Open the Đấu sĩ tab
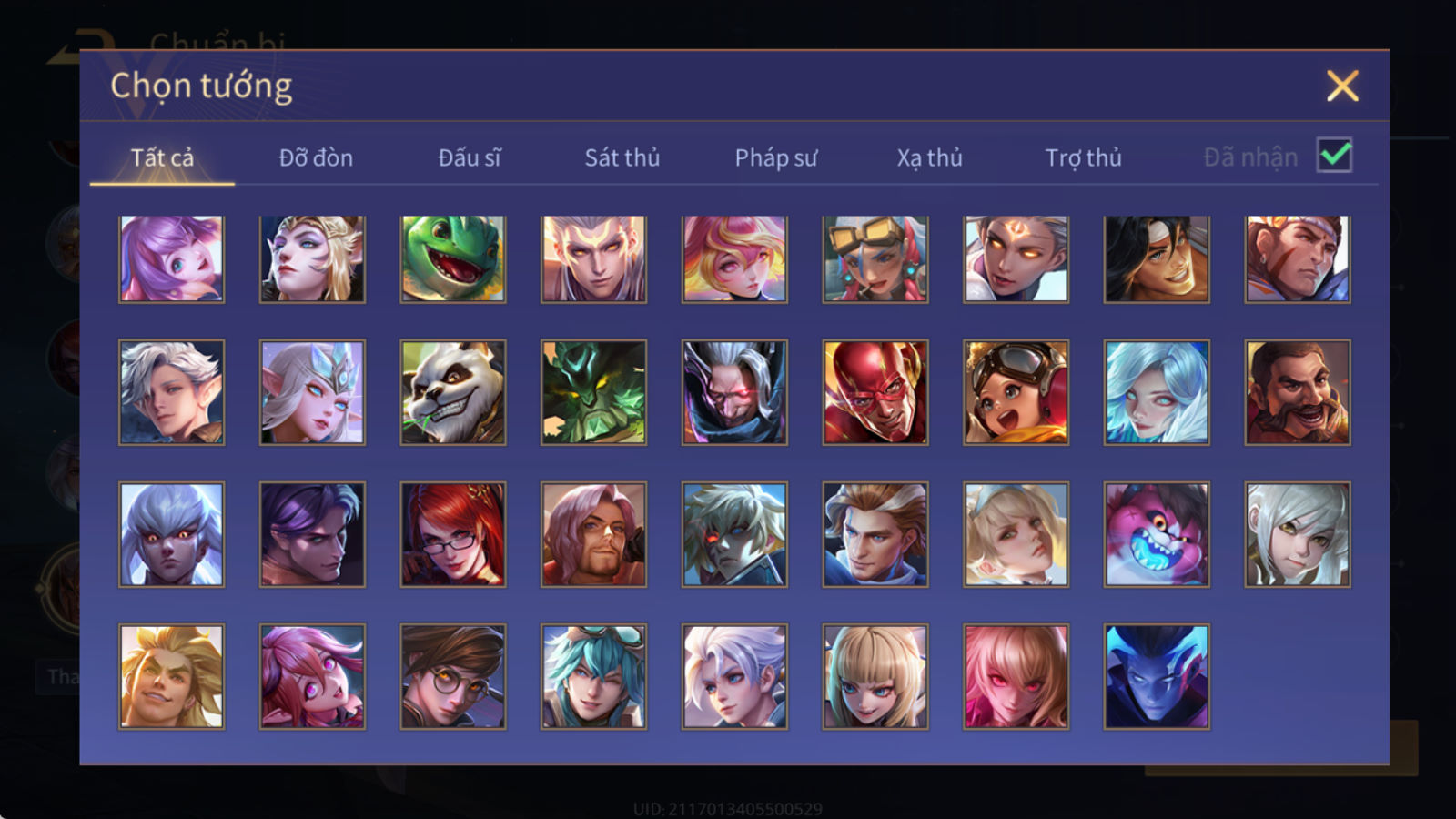This screenshot has height=819, width=1456. pyautogui.click(x=470, y=157)
